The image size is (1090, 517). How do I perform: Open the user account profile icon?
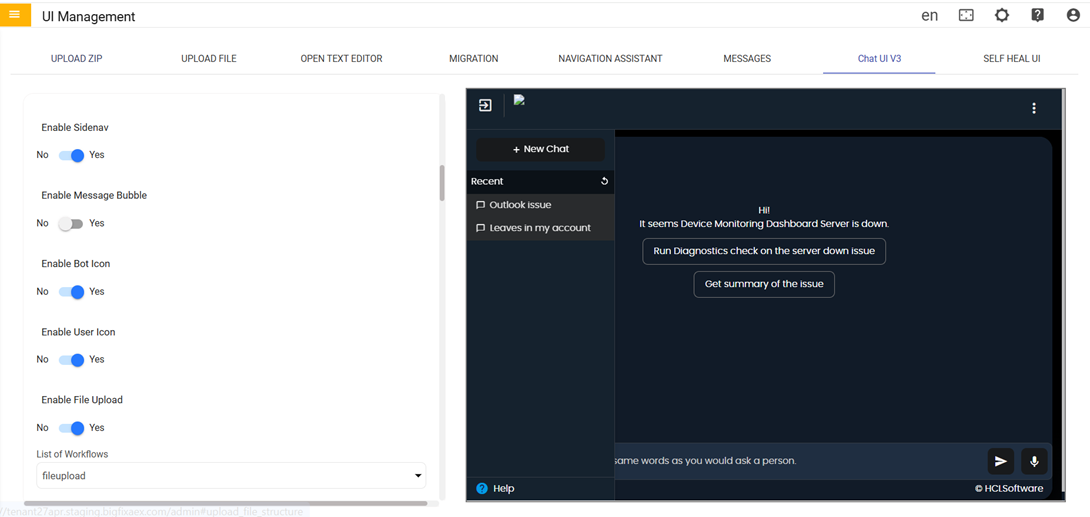click(x=1073, y=15)
